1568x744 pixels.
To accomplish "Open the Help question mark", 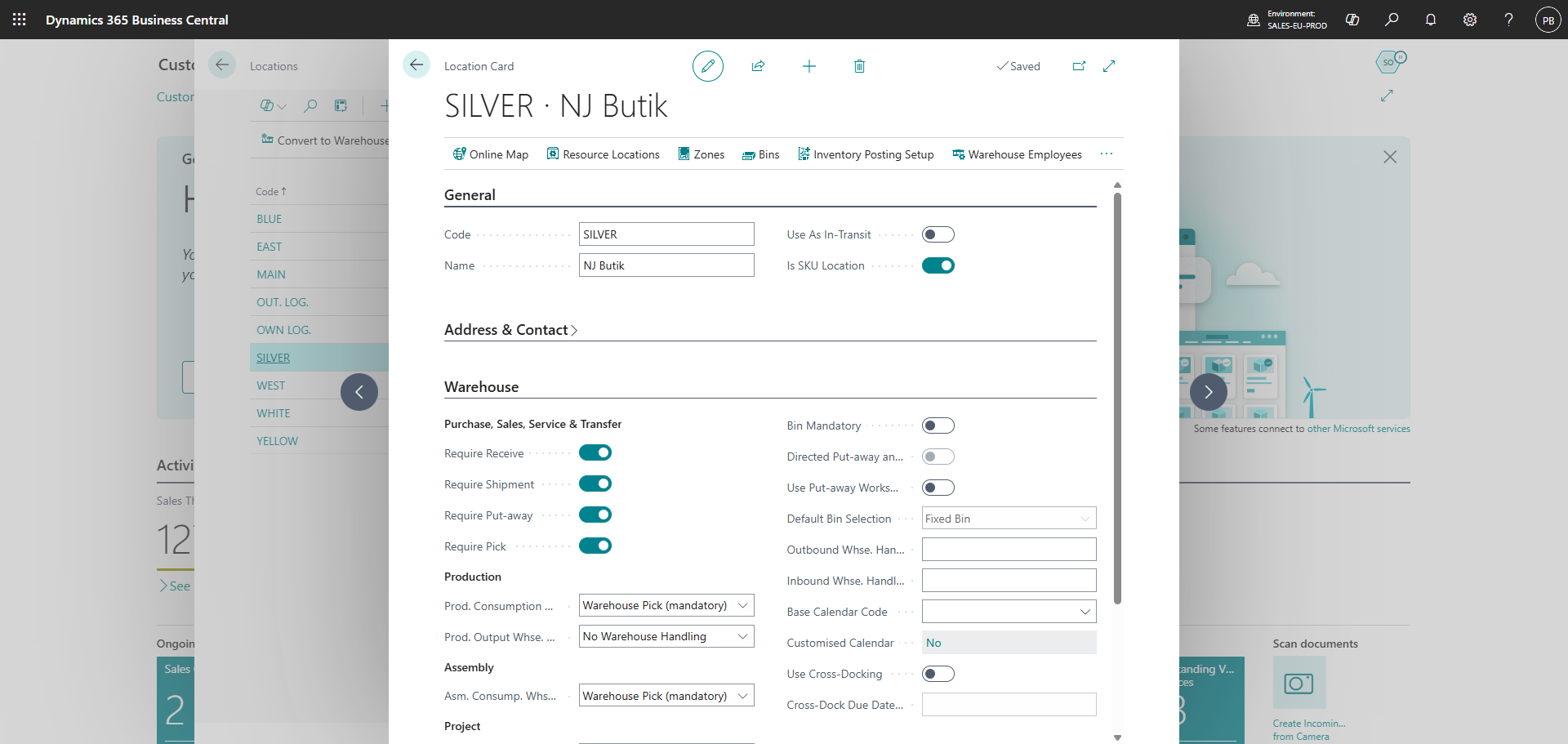I will (1509, 20).
